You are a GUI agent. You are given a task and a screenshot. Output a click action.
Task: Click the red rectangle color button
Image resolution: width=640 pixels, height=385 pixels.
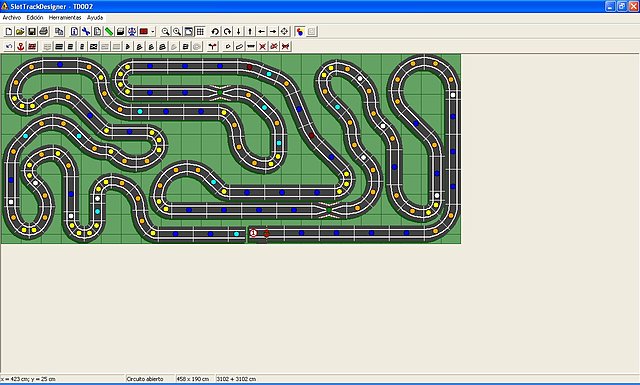pos(144,31)
